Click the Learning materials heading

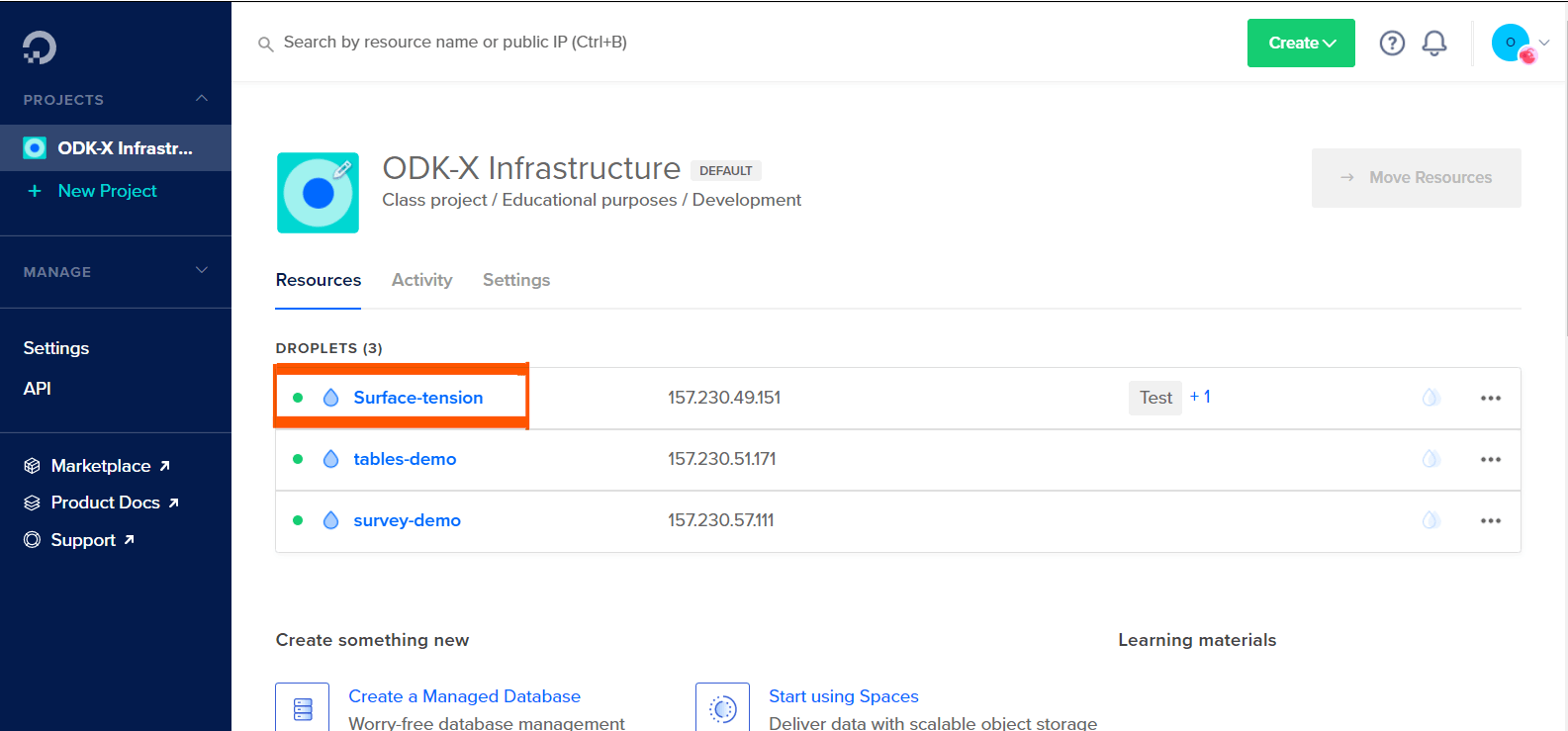coord(1197,640)
